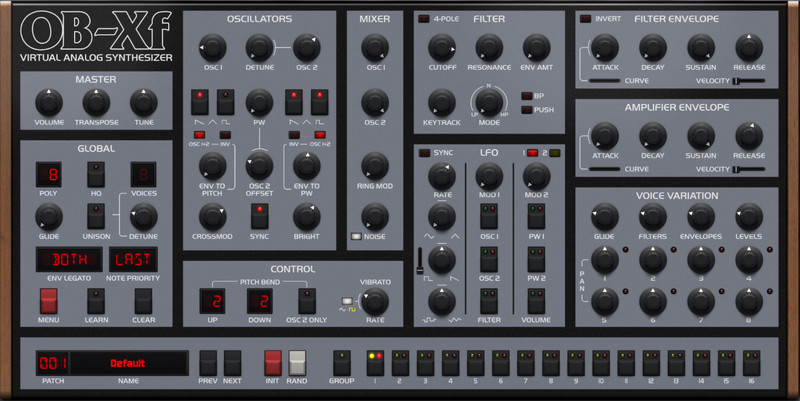Toggle the oscillator Sync switch
This screenshot has height=401, width=800.
coord(259,216)
